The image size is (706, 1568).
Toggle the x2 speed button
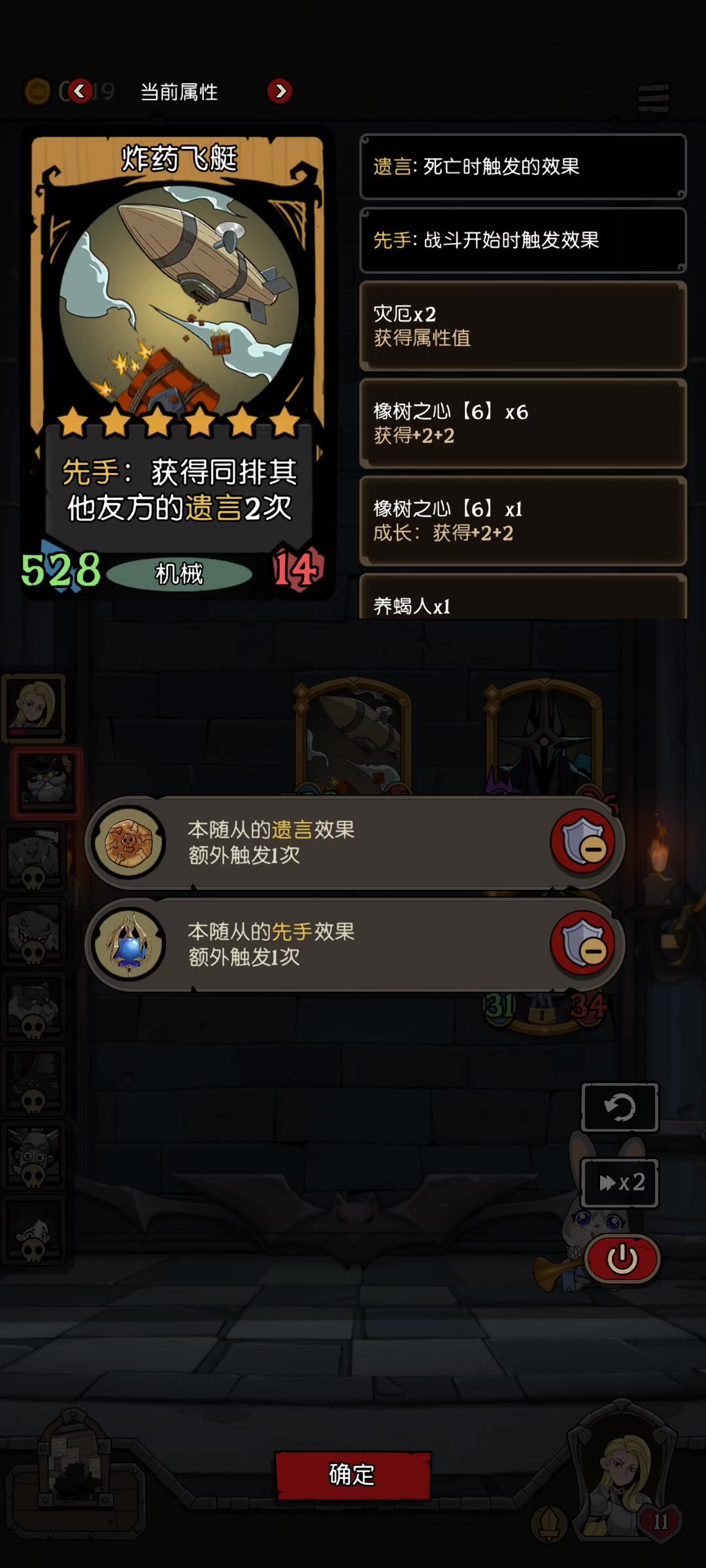click(620, 1183)
